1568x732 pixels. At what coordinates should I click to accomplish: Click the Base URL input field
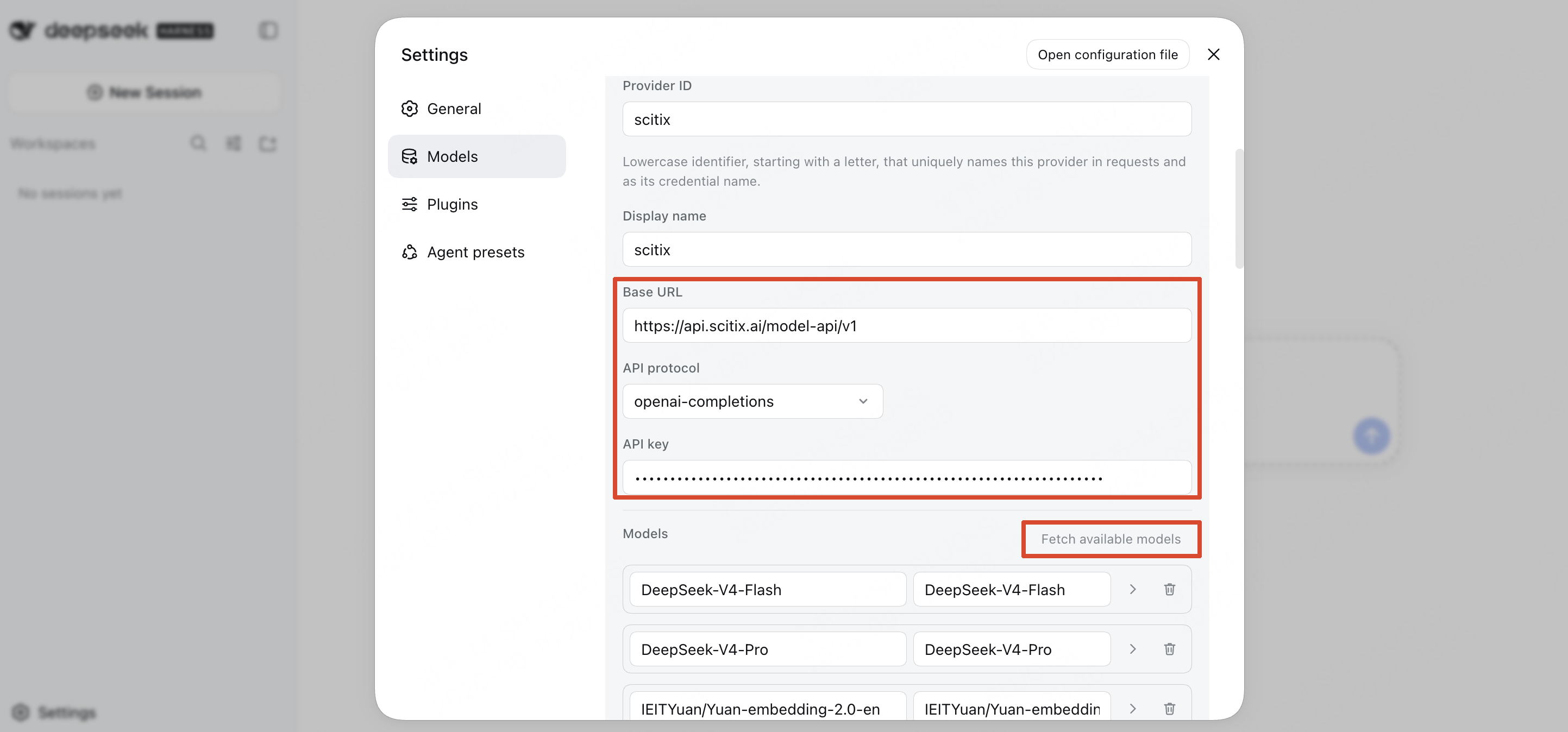point(906,325)
